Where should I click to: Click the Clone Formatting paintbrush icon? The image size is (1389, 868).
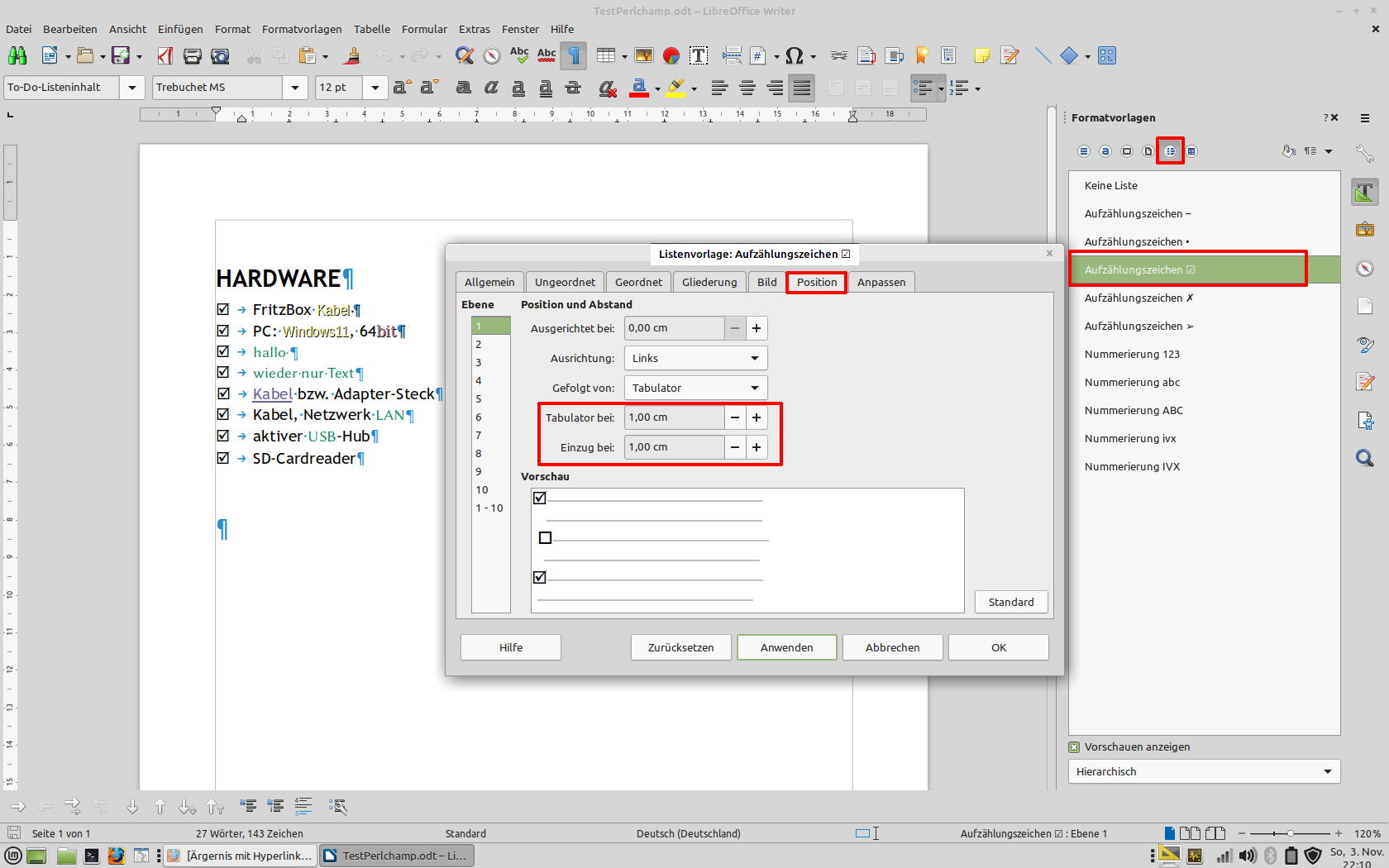click(x=353, y=55)
